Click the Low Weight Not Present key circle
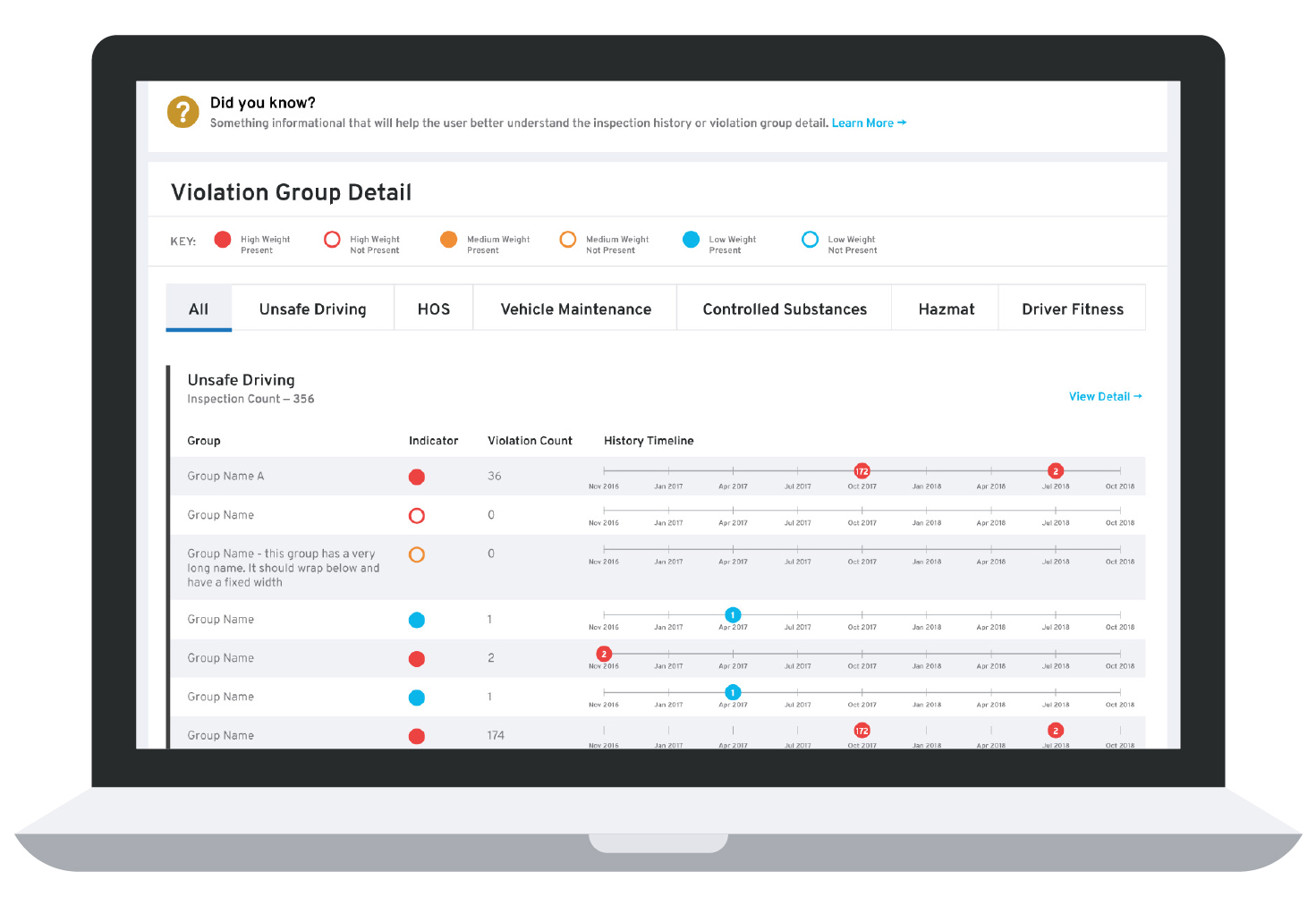The width and height of the screenshot is (1316, 905). coord(810,240)
